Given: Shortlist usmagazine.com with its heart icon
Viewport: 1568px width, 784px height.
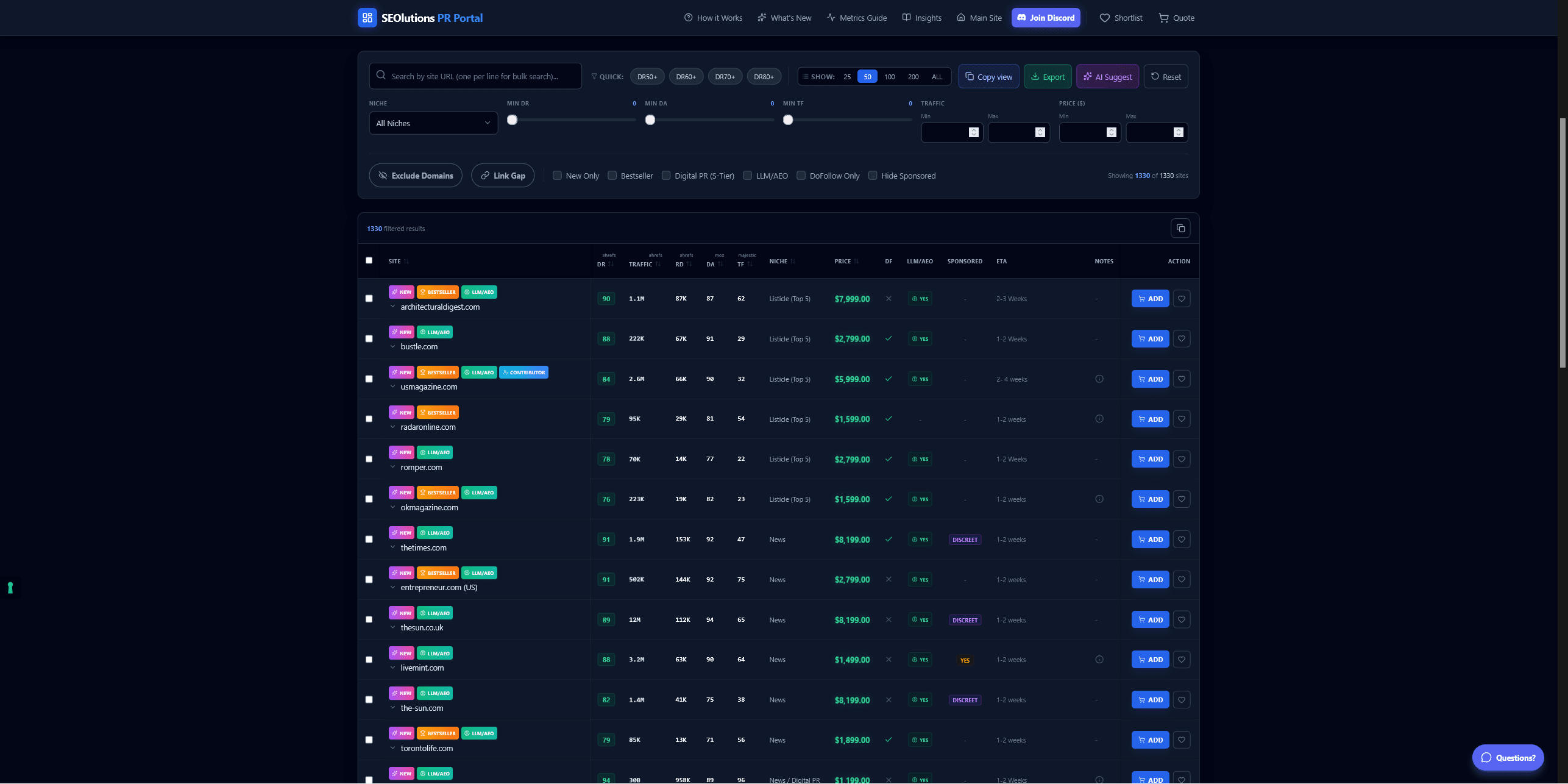Looking at the screenshot, I should coord(1182,379).
